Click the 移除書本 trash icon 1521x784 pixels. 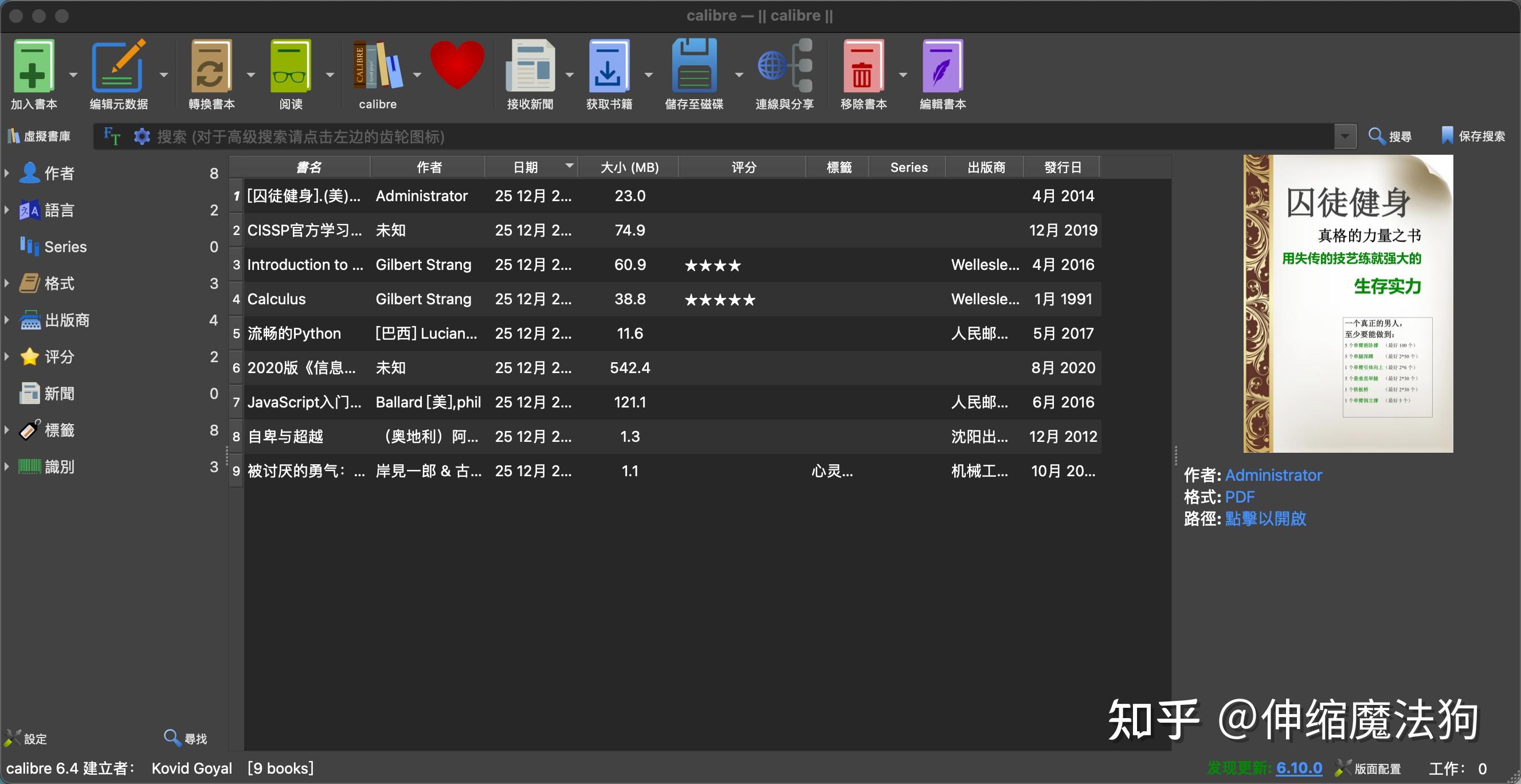pos(863,66)
